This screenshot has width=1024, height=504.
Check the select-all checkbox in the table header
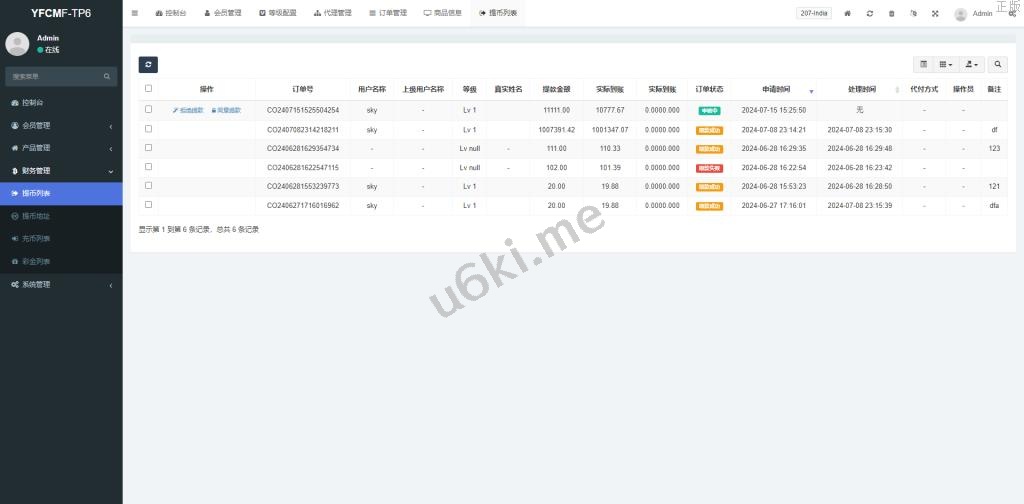[149, 89]
